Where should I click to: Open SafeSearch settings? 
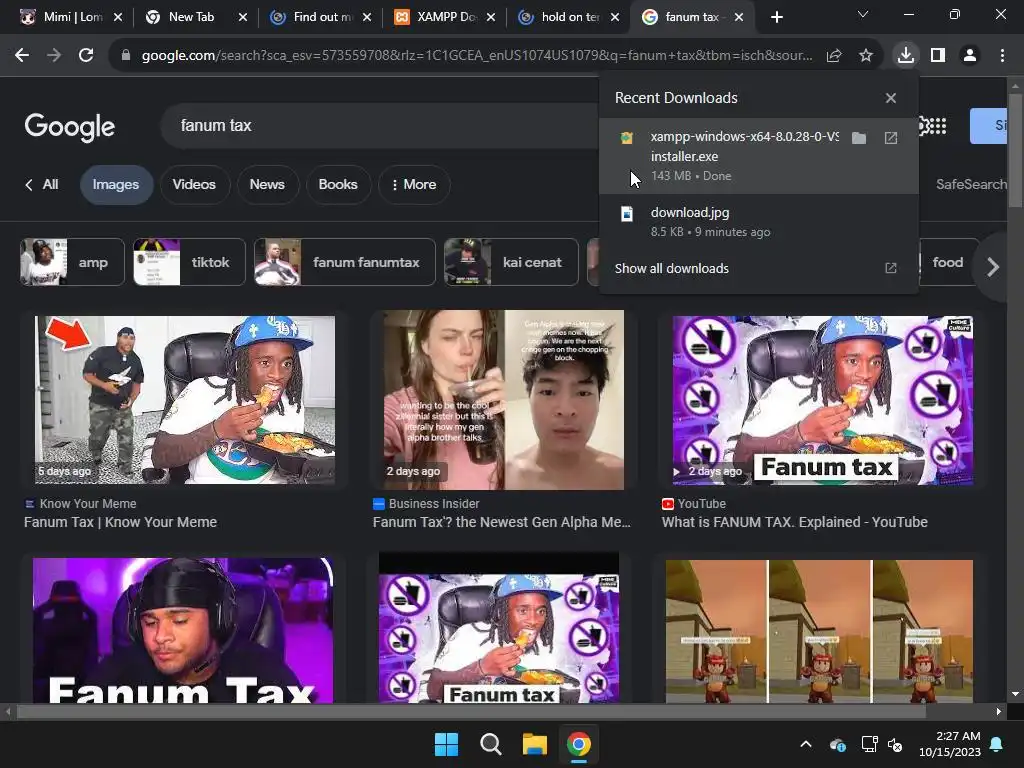971,185
